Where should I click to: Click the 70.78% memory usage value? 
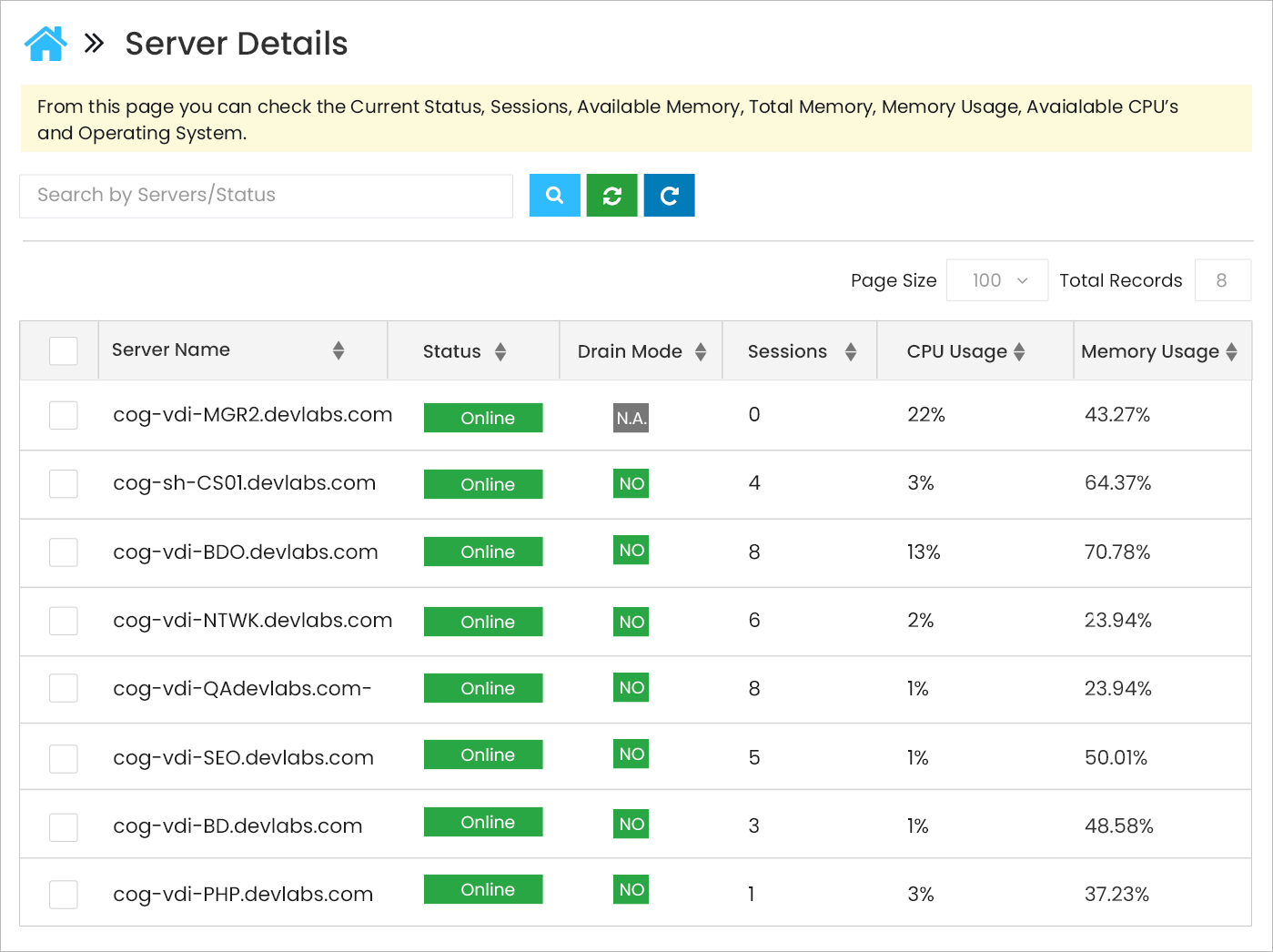coord(1117,552)
